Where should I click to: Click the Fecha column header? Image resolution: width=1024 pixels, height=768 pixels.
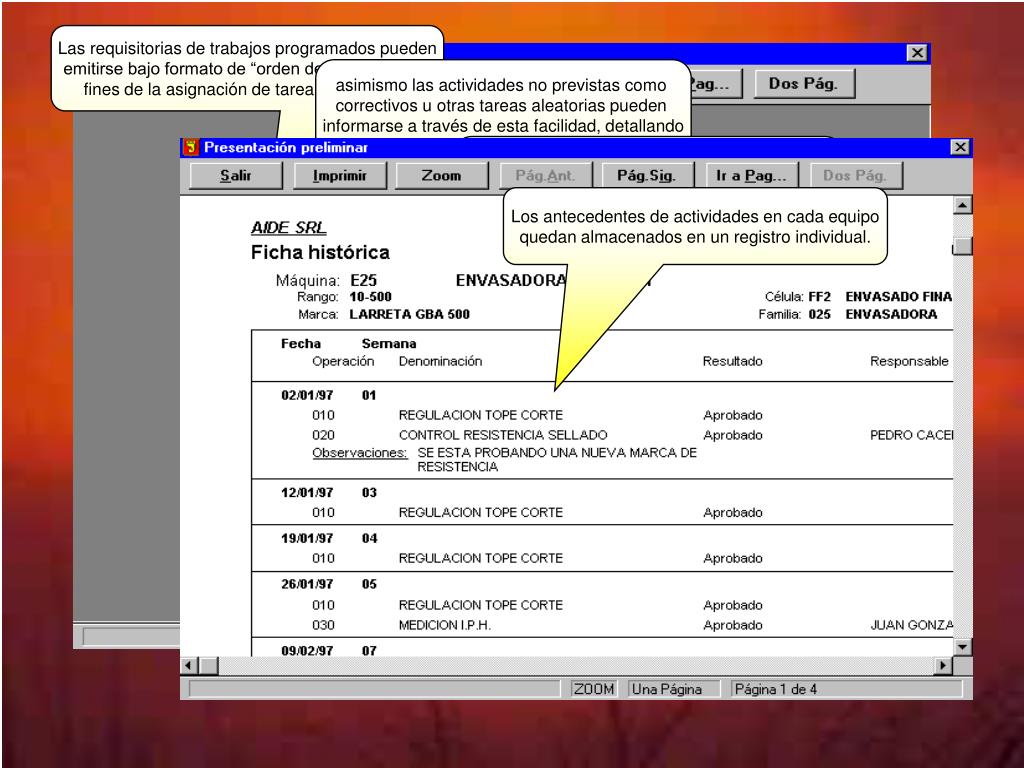[301, 344]
